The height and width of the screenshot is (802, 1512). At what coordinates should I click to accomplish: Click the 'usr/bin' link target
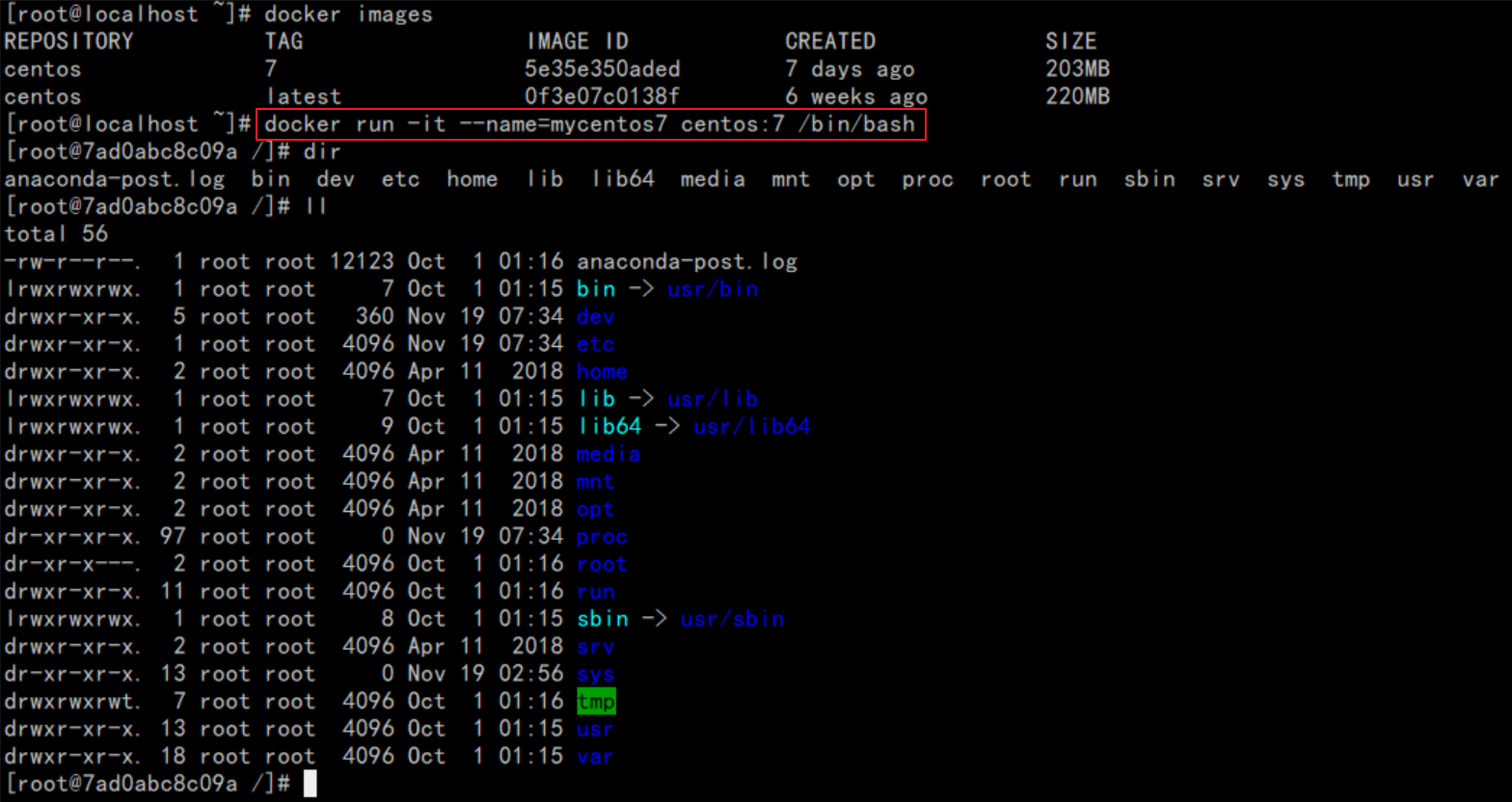(713, 289)
